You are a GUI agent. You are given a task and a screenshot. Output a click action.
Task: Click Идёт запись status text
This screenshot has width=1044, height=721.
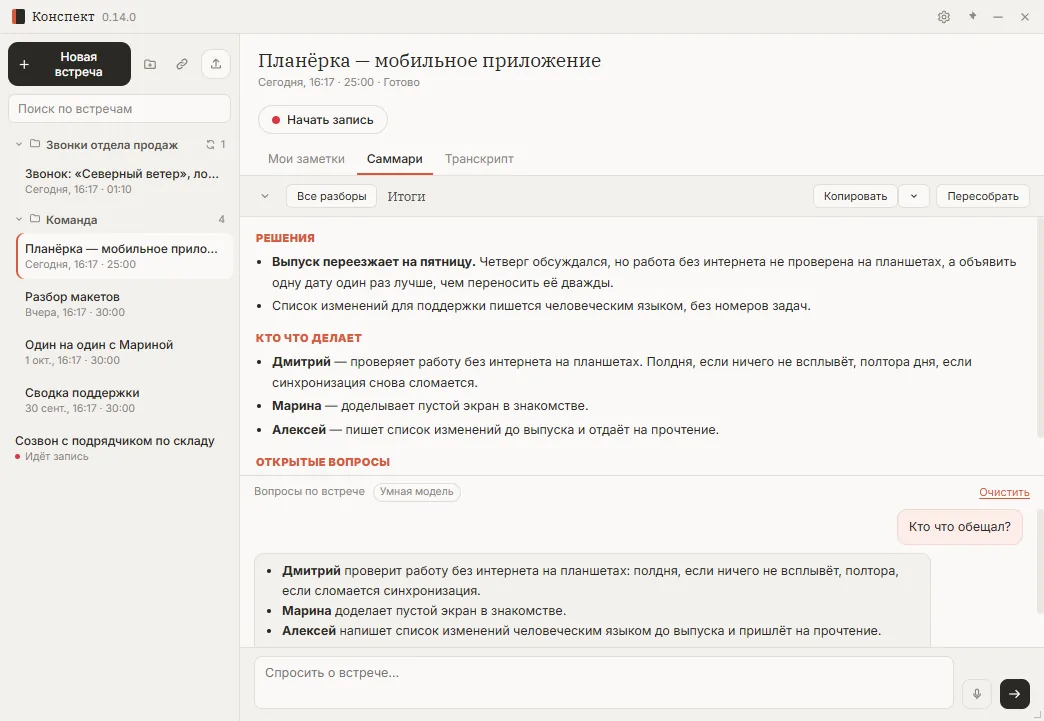tap(57, 456)
